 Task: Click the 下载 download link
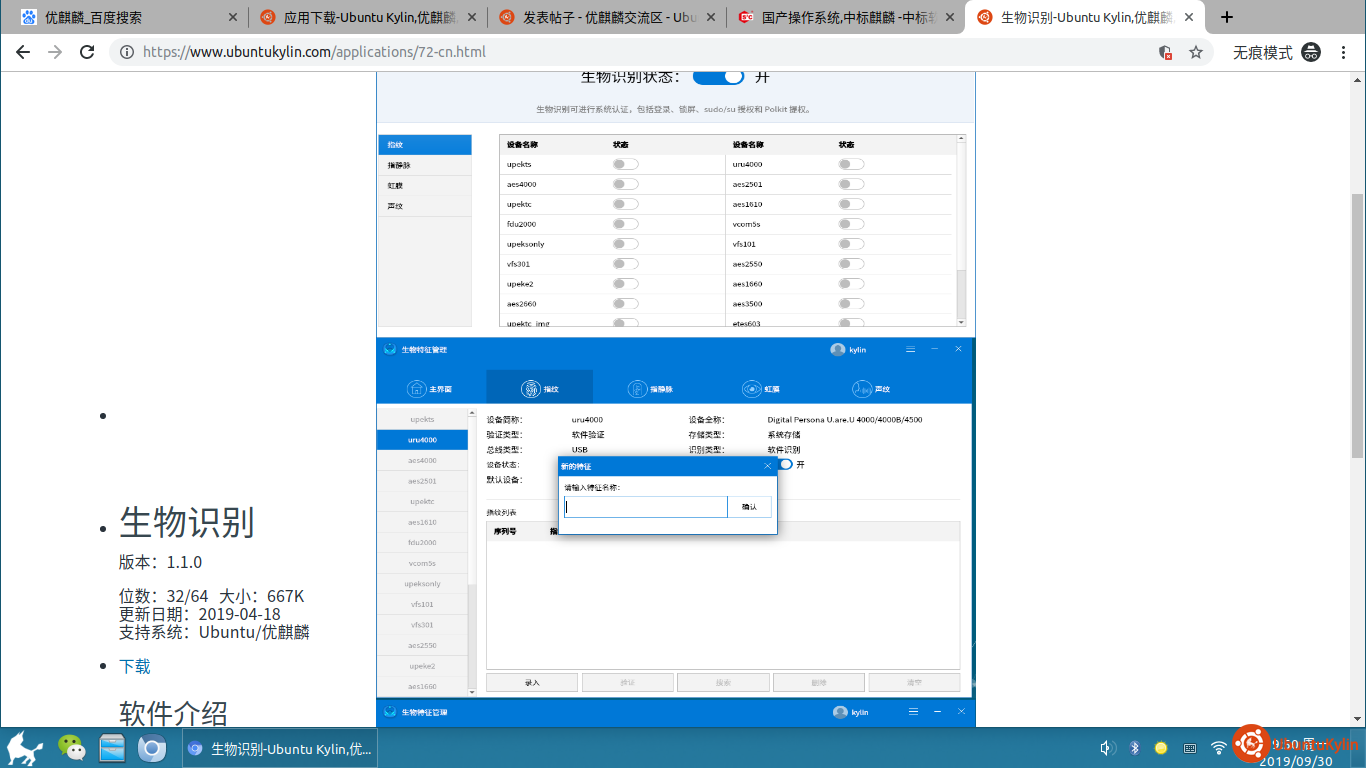(x=135, y=666)
